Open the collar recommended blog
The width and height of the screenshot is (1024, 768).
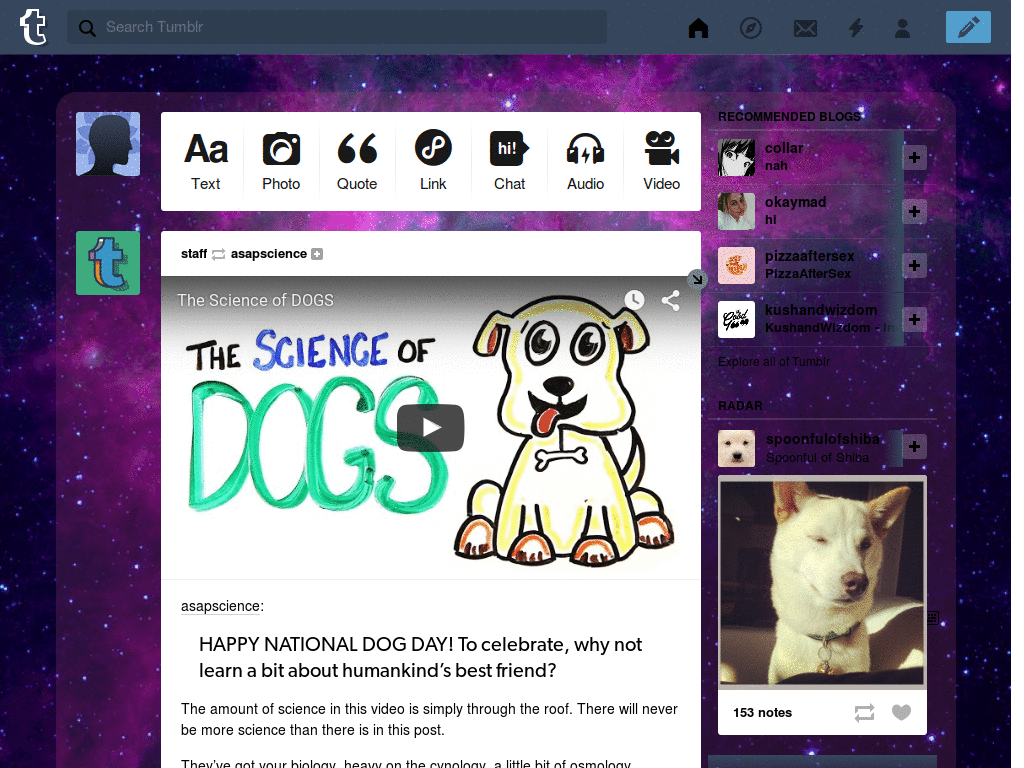pos(784,148)
